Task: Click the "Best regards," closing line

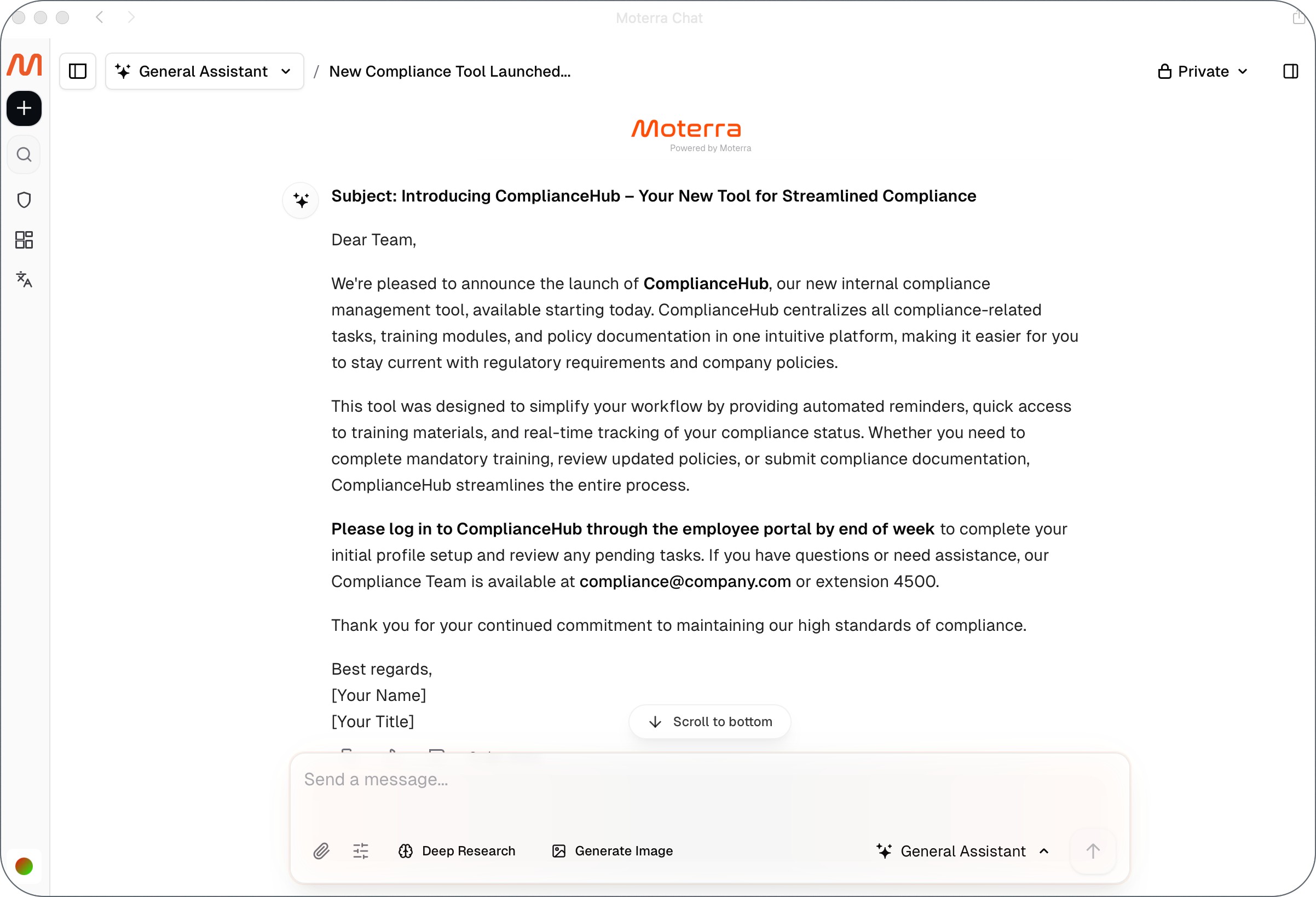Action: [x=382, y=669]
